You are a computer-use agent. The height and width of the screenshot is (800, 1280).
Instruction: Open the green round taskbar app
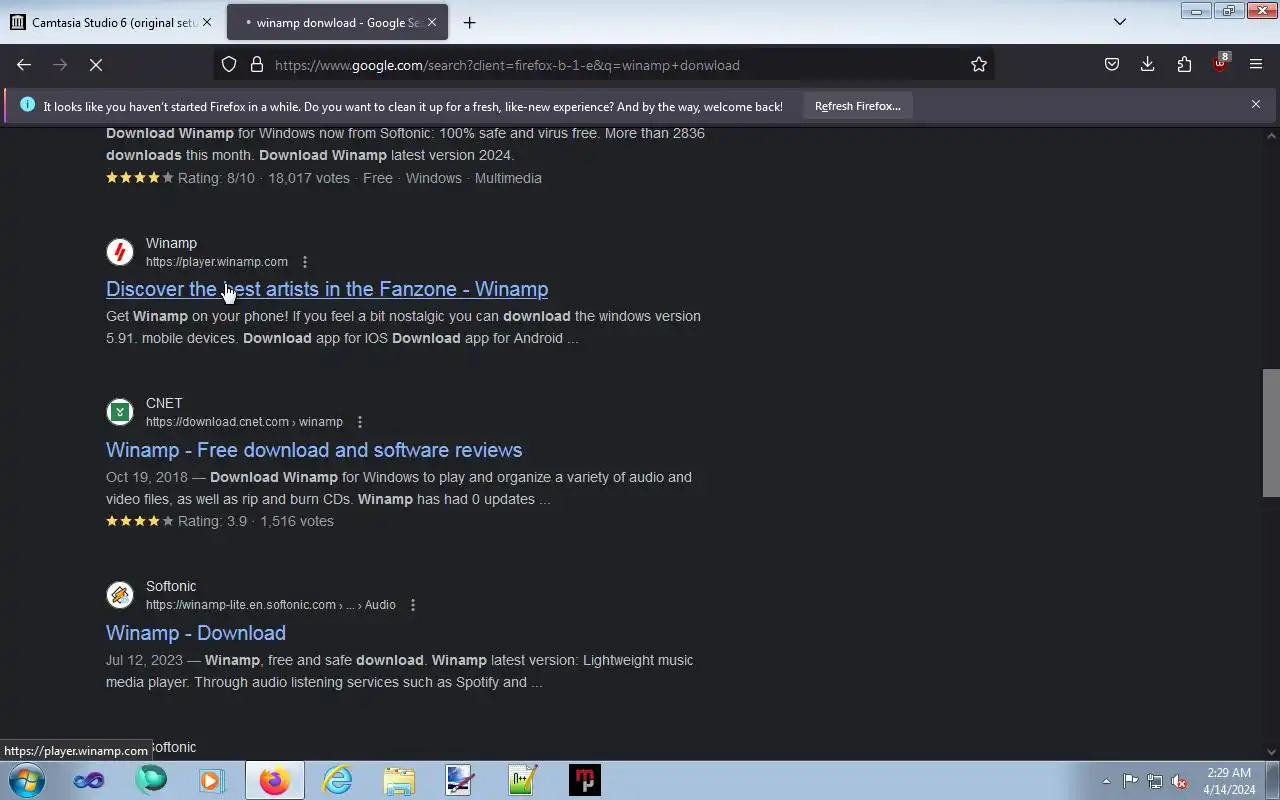coord(151,780)
